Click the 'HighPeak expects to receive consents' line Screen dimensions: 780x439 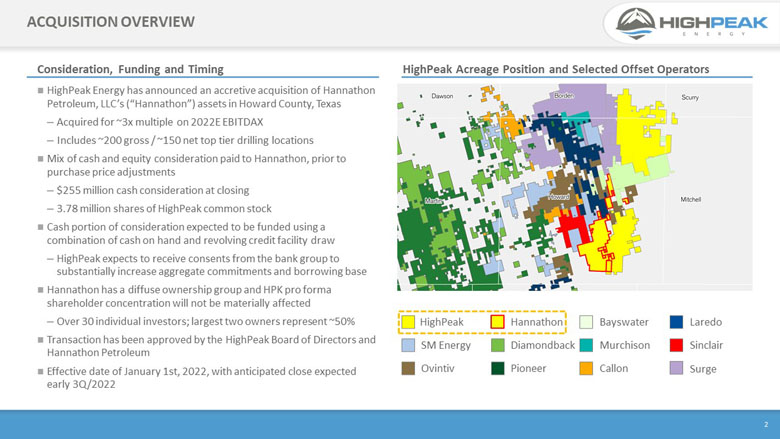211,265
